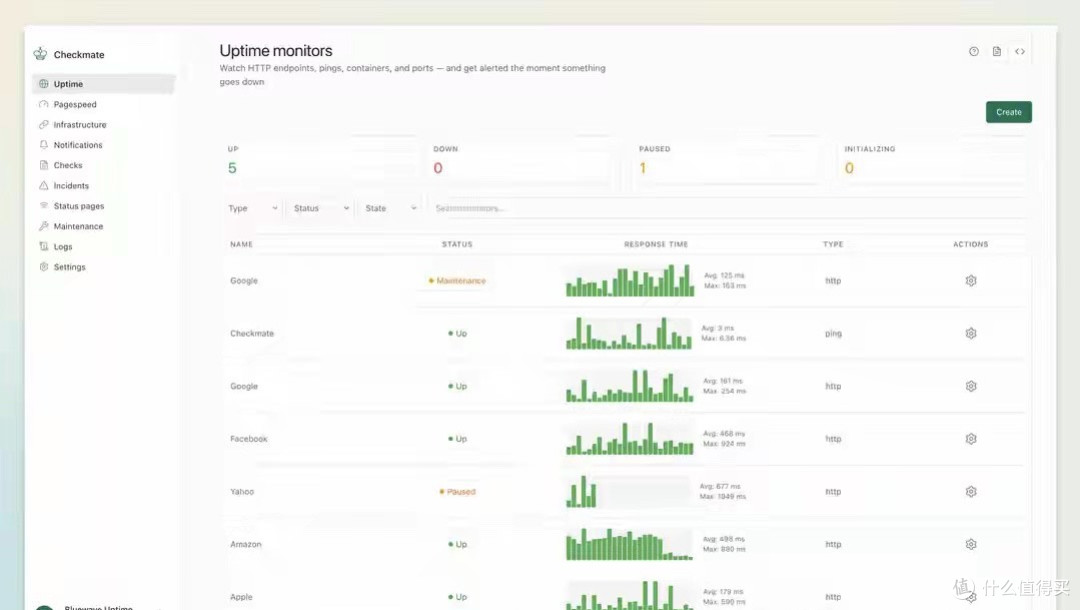Click the Uptime globe icon
This screenshot has height=610, width=1080.
click(x=43, y=84)
